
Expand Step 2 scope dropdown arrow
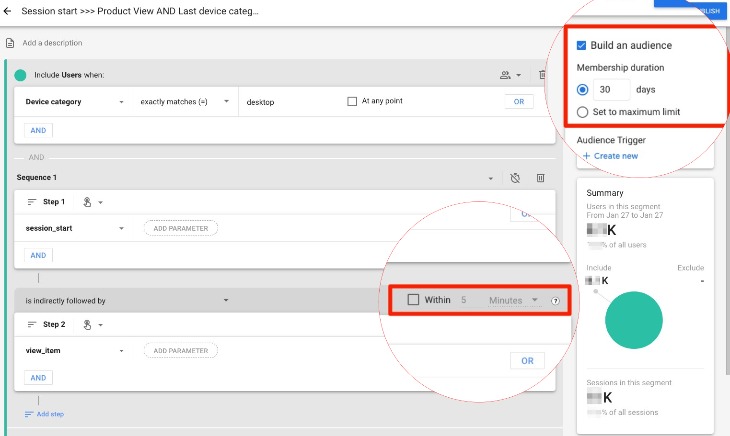101,325
